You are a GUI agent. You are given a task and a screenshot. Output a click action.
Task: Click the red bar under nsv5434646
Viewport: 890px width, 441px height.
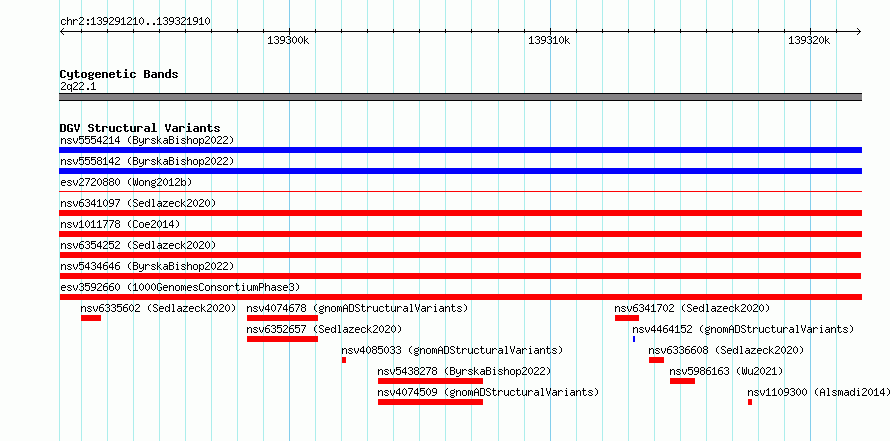coord(460,276)
